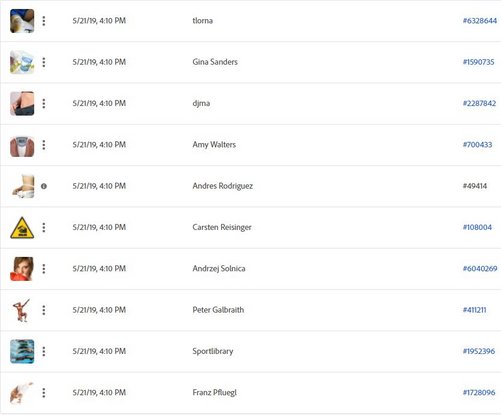Open asset link #108004

[x=477, y=227]
